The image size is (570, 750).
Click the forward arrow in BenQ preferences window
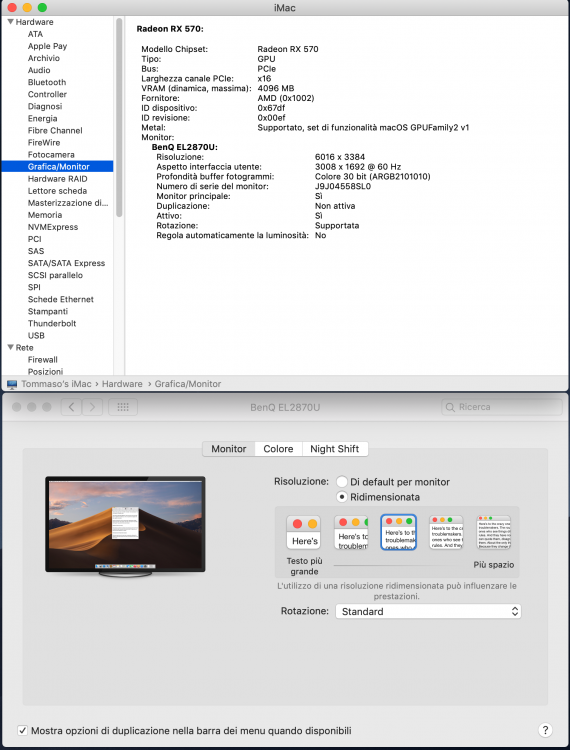92,407
